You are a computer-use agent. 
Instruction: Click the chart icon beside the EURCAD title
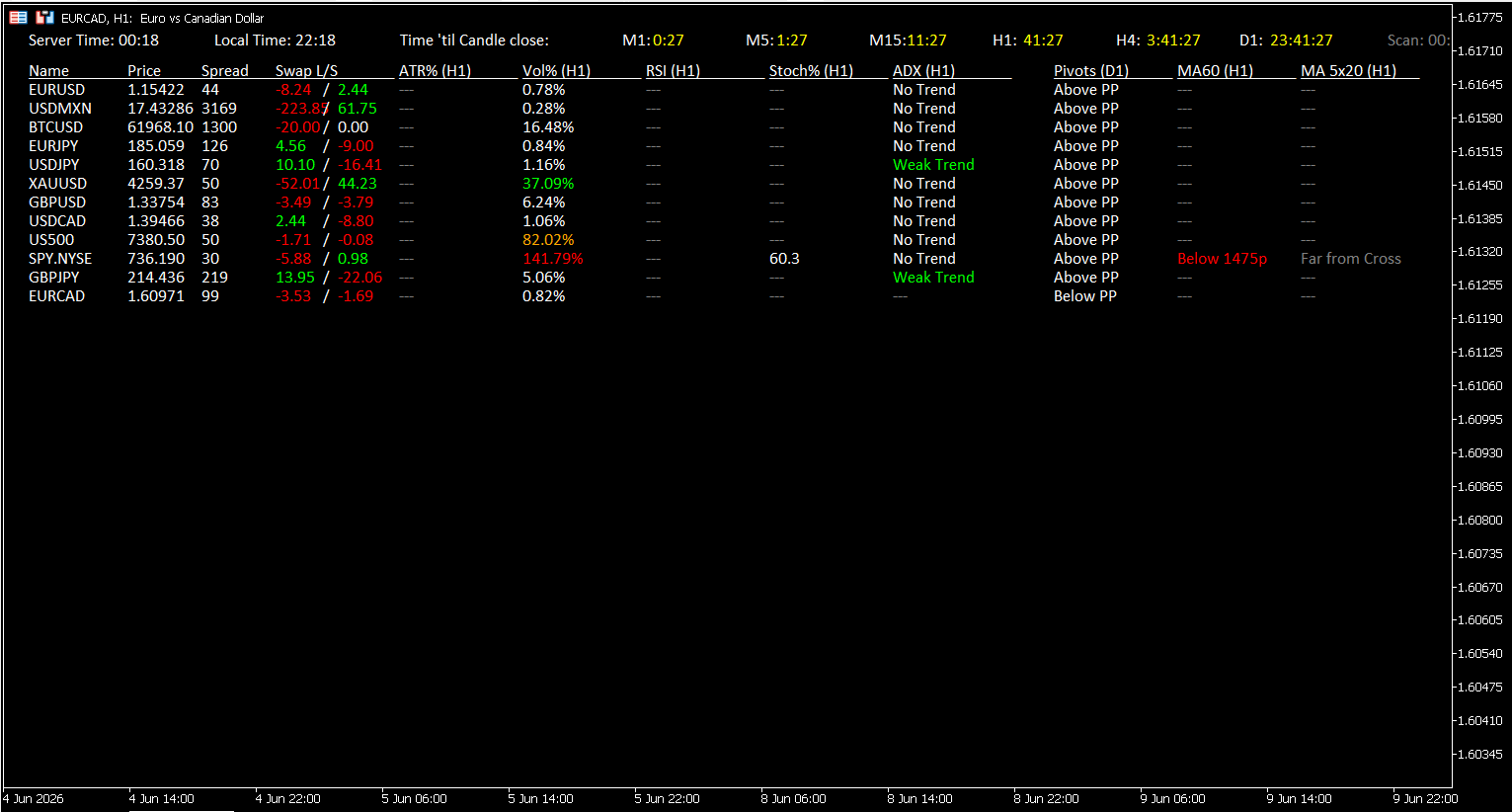(x=44, y=17)
